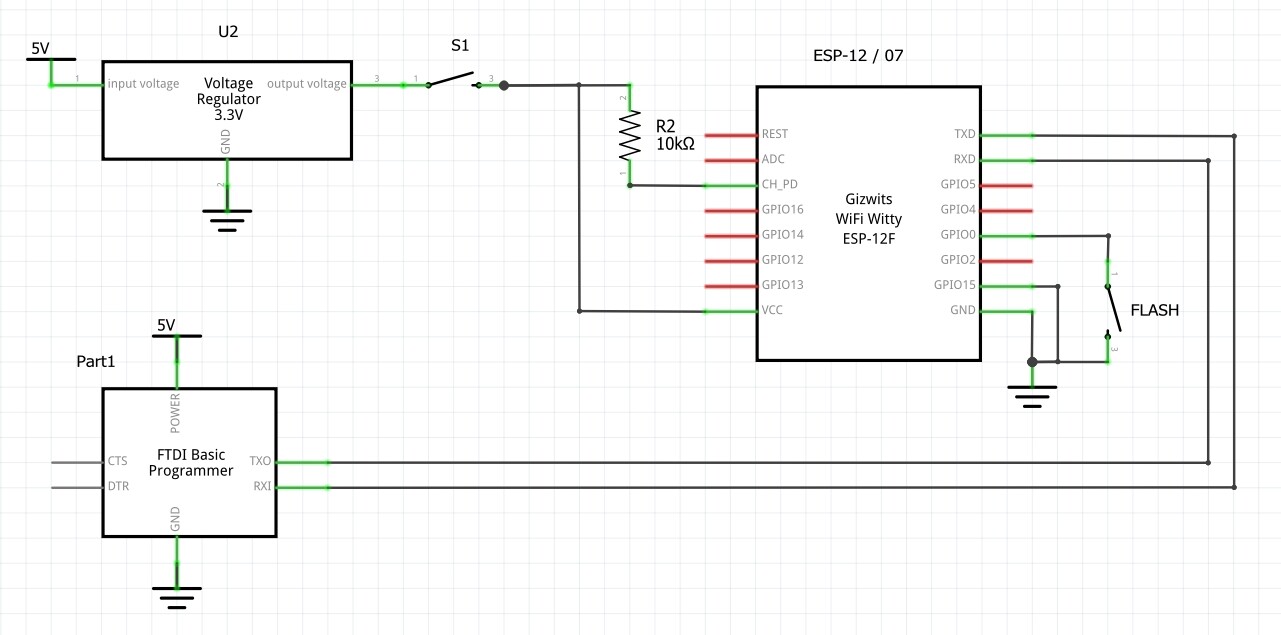Click the ground symbol below the FTDI Basic Programmer
The width and height of the screenshot is (1281, 635).
click(176, 593)
